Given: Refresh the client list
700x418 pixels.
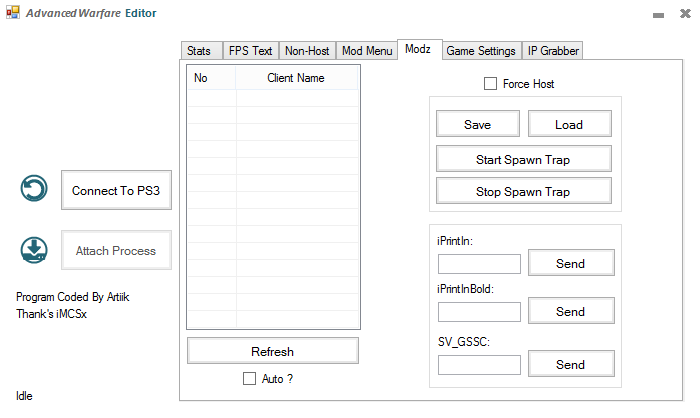Looking at the screenshot, I should [x=273, y=351].
